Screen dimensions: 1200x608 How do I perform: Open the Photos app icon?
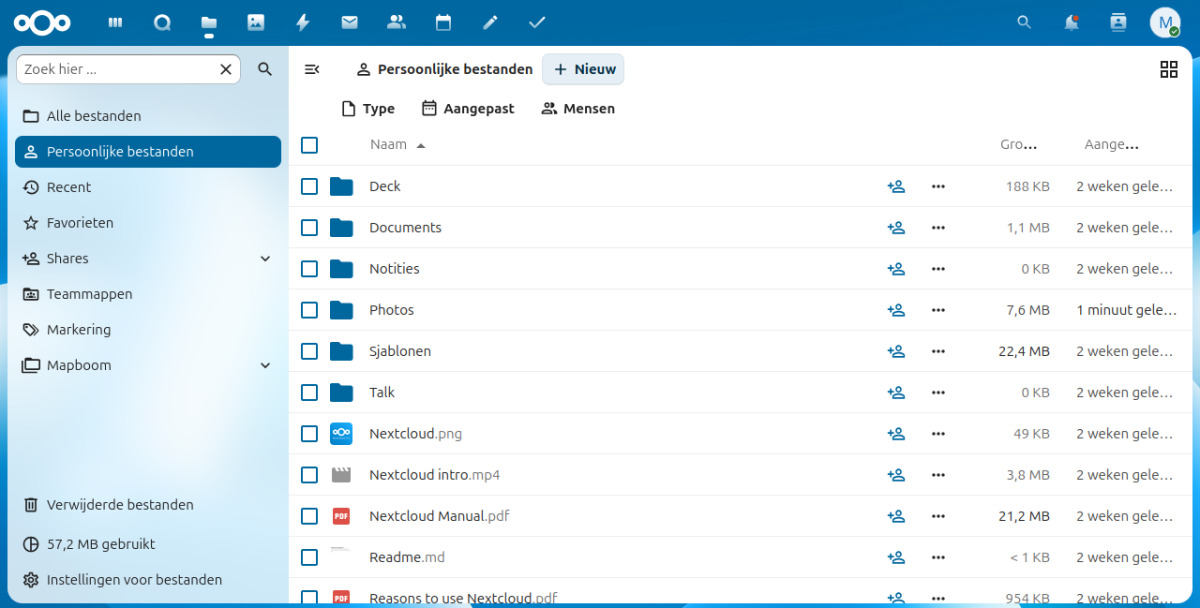point(256,22)
